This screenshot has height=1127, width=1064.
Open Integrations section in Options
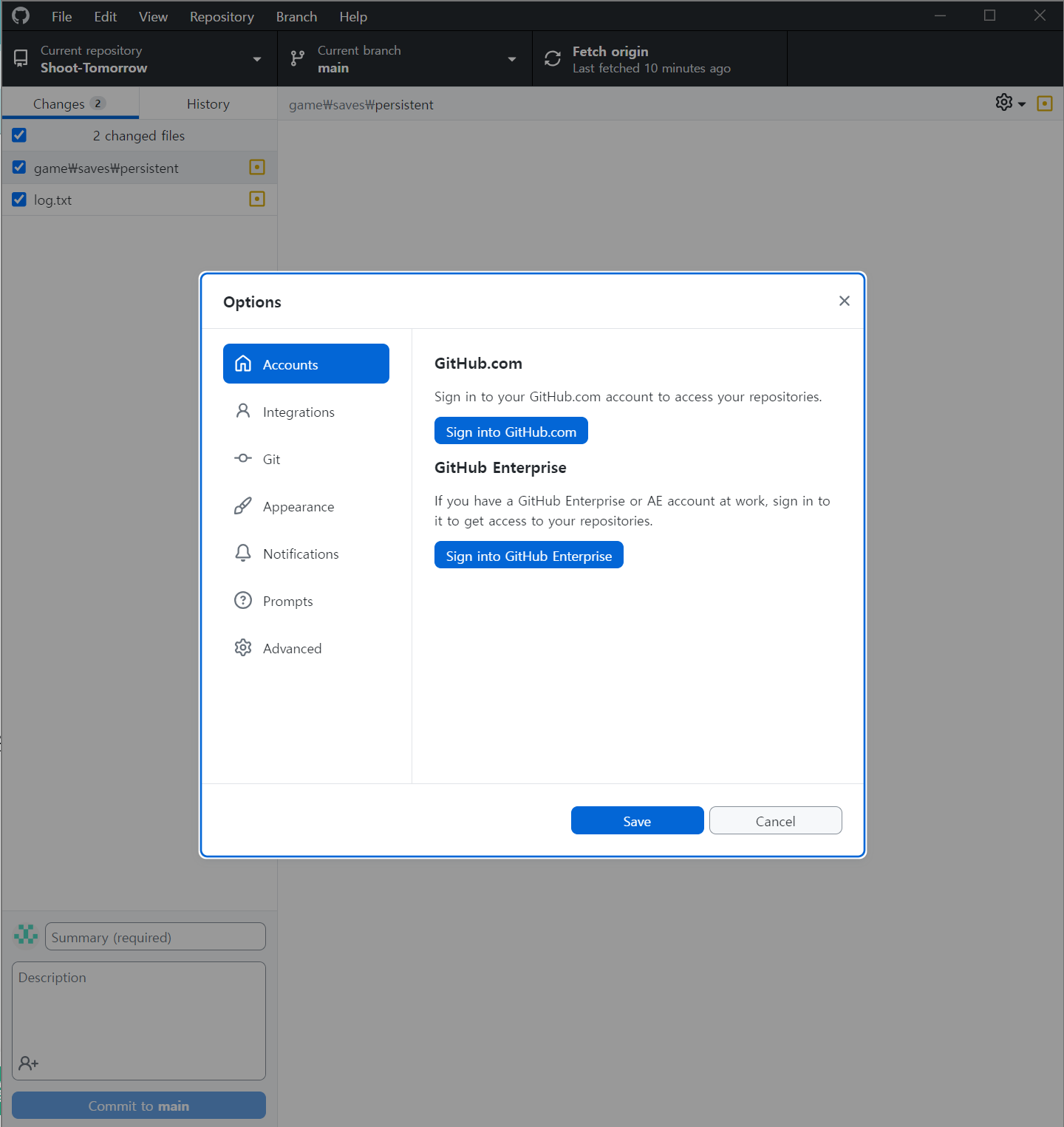coord(306,412)
